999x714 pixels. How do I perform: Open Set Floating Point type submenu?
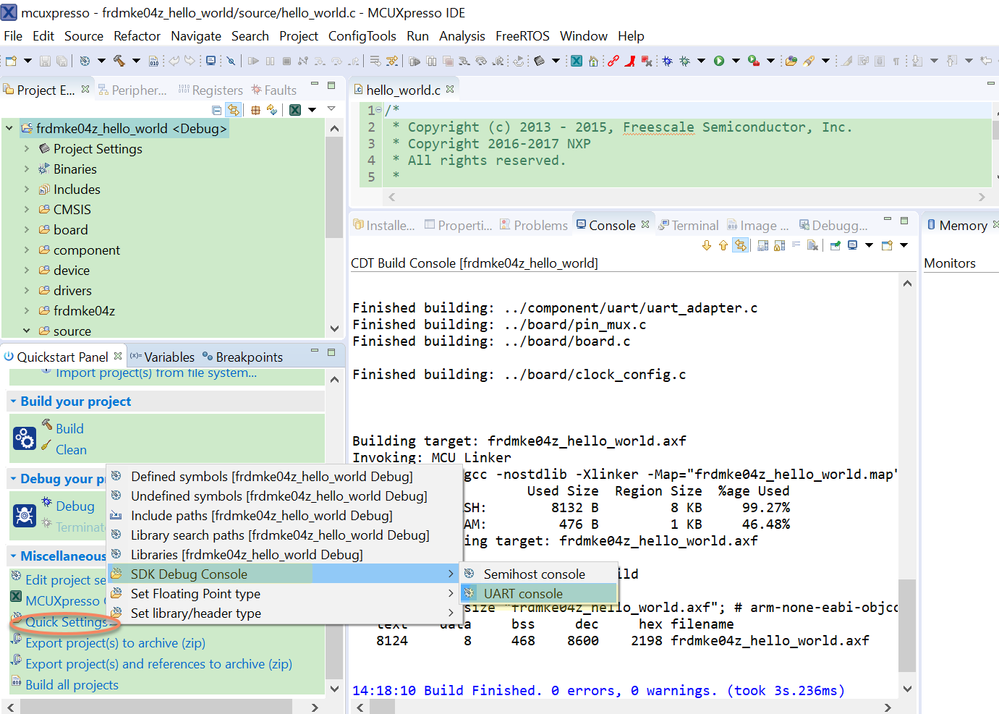click(284, 594)
